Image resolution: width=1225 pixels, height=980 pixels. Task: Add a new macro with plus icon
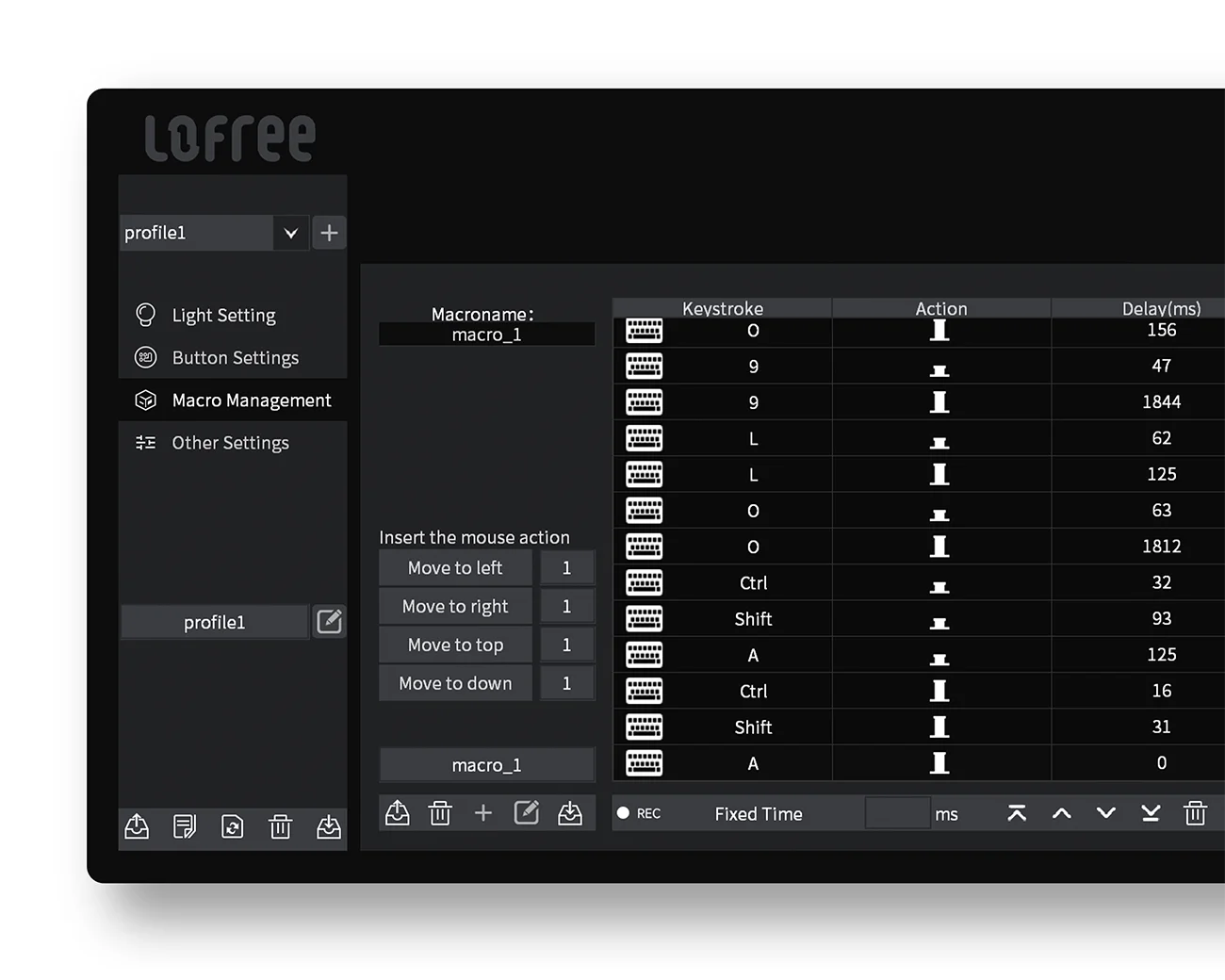click(483, 813)
